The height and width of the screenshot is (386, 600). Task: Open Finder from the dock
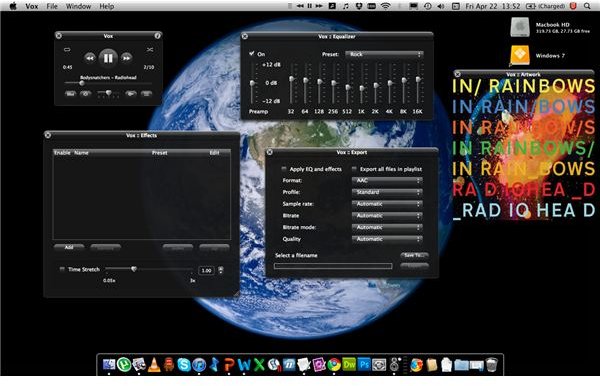pos(109,365)
